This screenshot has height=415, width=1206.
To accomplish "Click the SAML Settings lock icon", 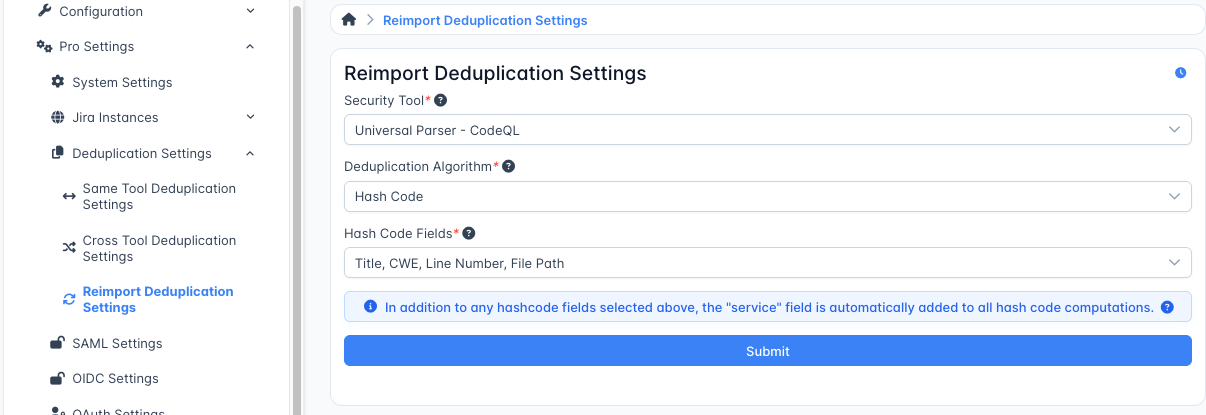I will tap(58, 343).
